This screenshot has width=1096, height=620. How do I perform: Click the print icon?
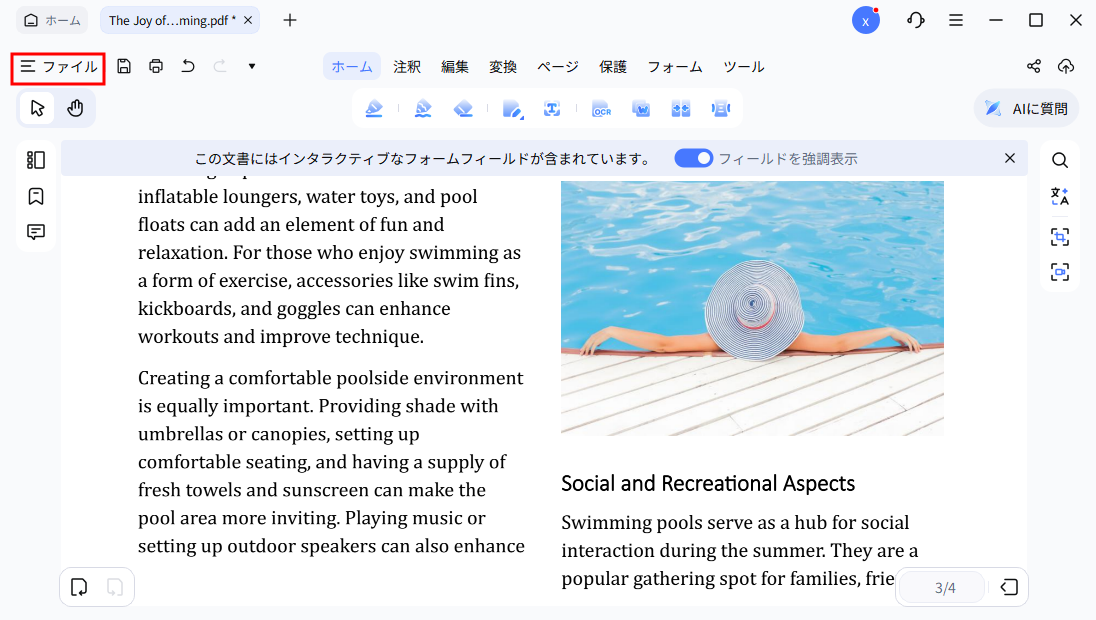click(x=156, y=66)
